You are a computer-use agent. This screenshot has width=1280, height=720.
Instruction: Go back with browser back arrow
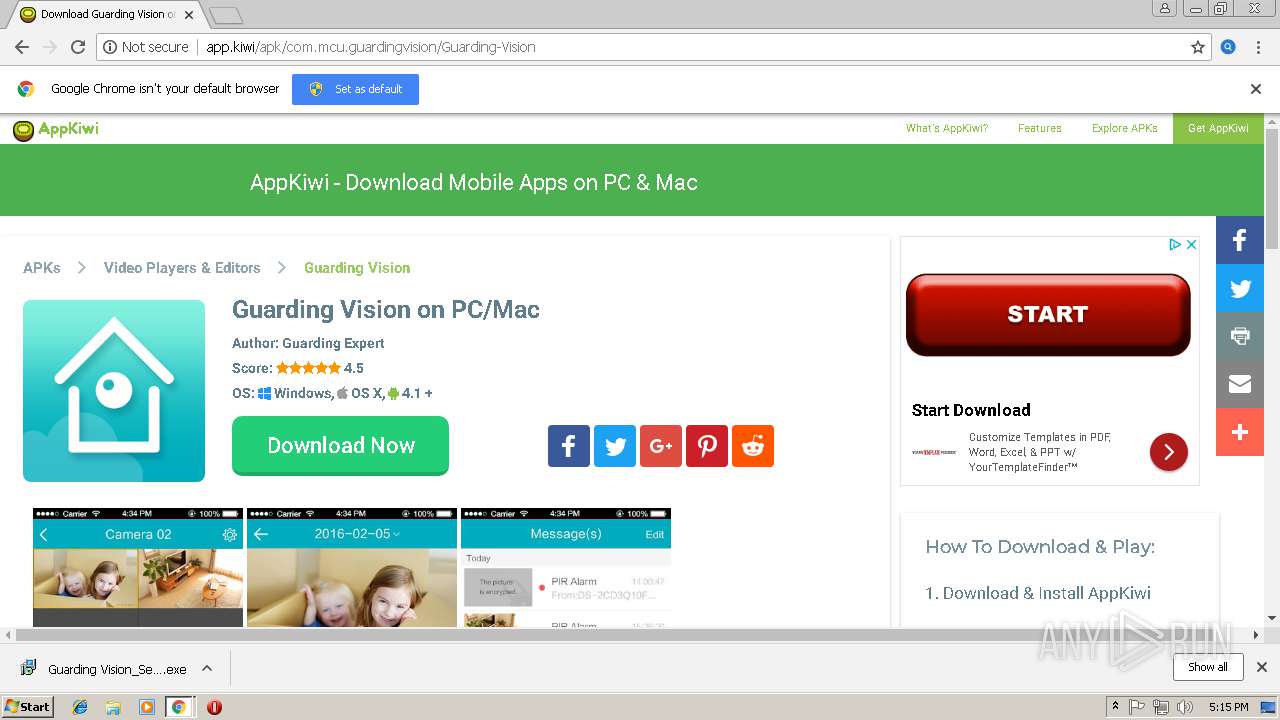point(22,47)
